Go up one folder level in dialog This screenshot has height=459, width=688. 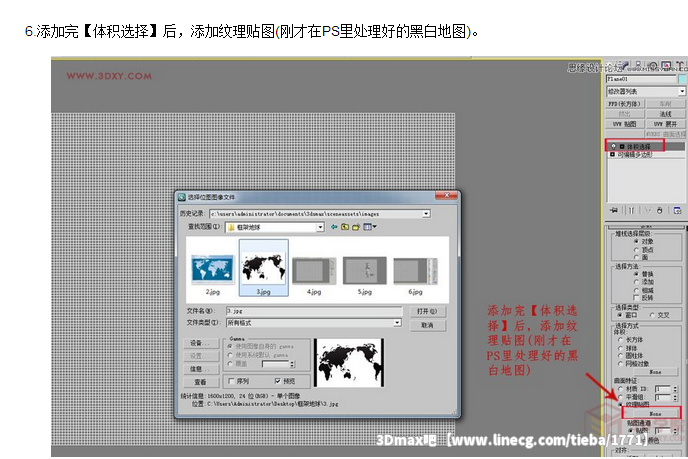(x=345, y=227)
